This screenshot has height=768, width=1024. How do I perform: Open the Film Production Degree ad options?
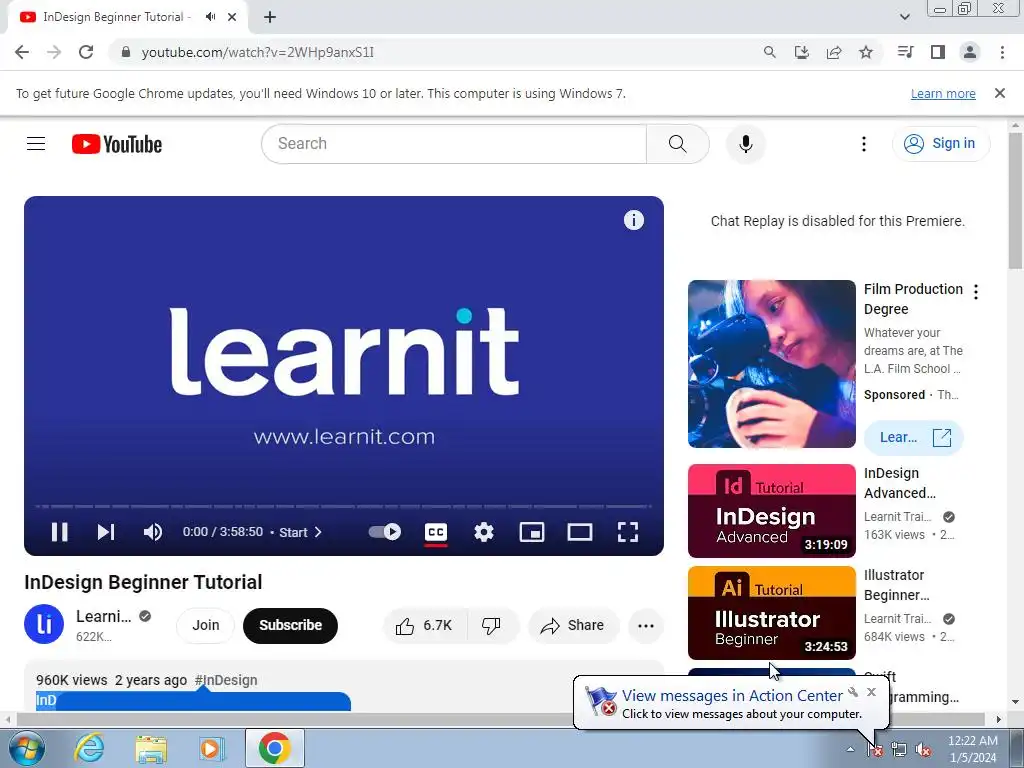[x=976, y=292]
